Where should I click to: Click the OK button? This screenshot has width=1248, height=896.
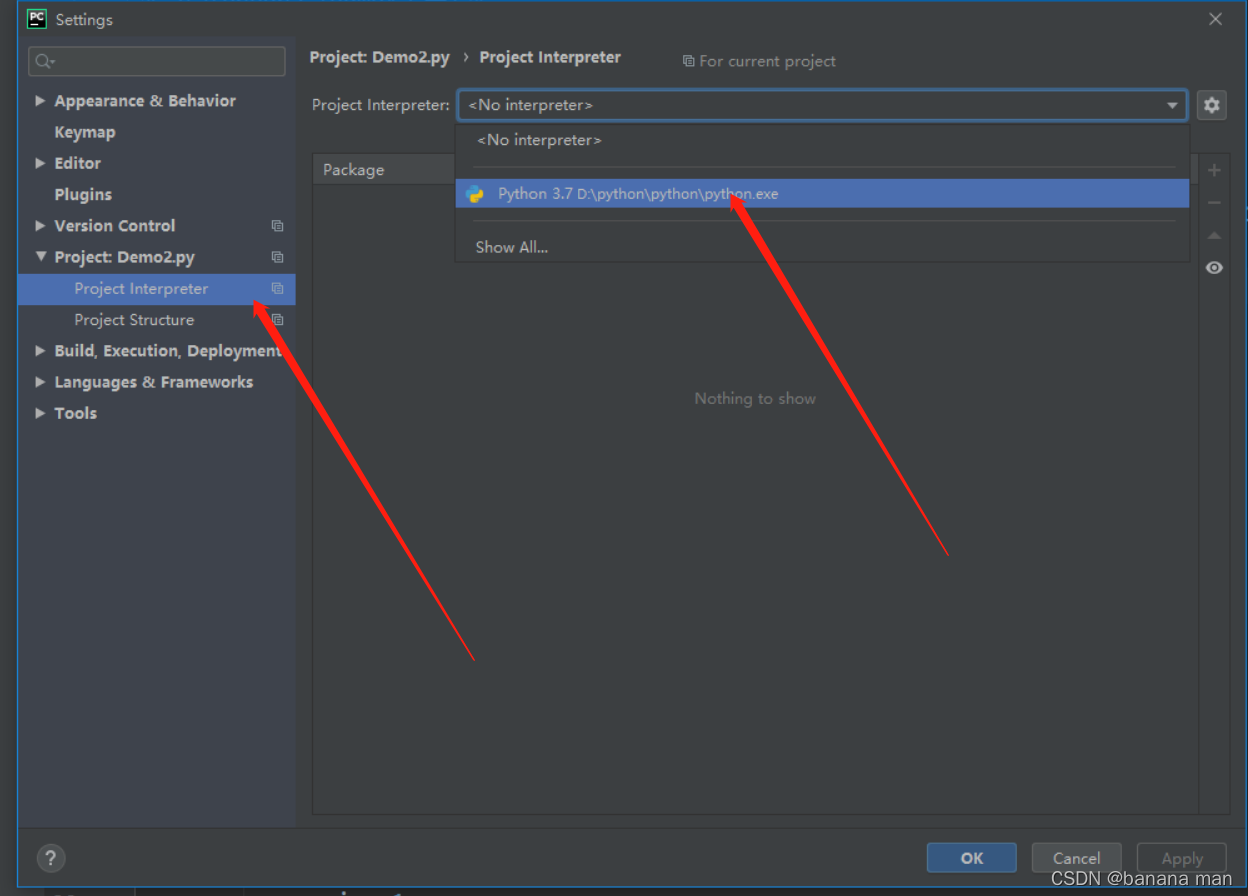(971, 858)
